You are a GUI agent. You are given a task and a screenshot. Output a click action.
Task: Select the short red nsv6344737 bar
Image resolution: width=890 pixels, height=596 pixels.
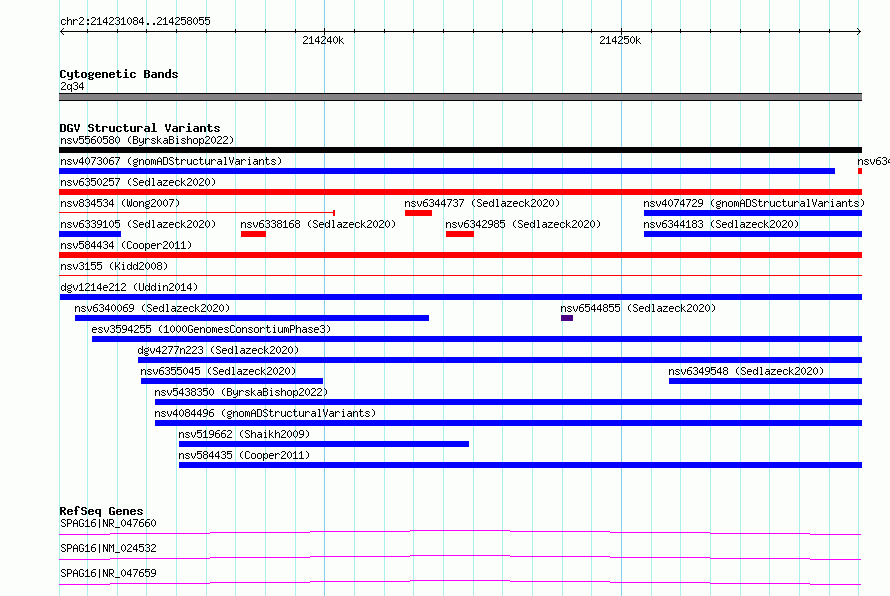point(418,213)
